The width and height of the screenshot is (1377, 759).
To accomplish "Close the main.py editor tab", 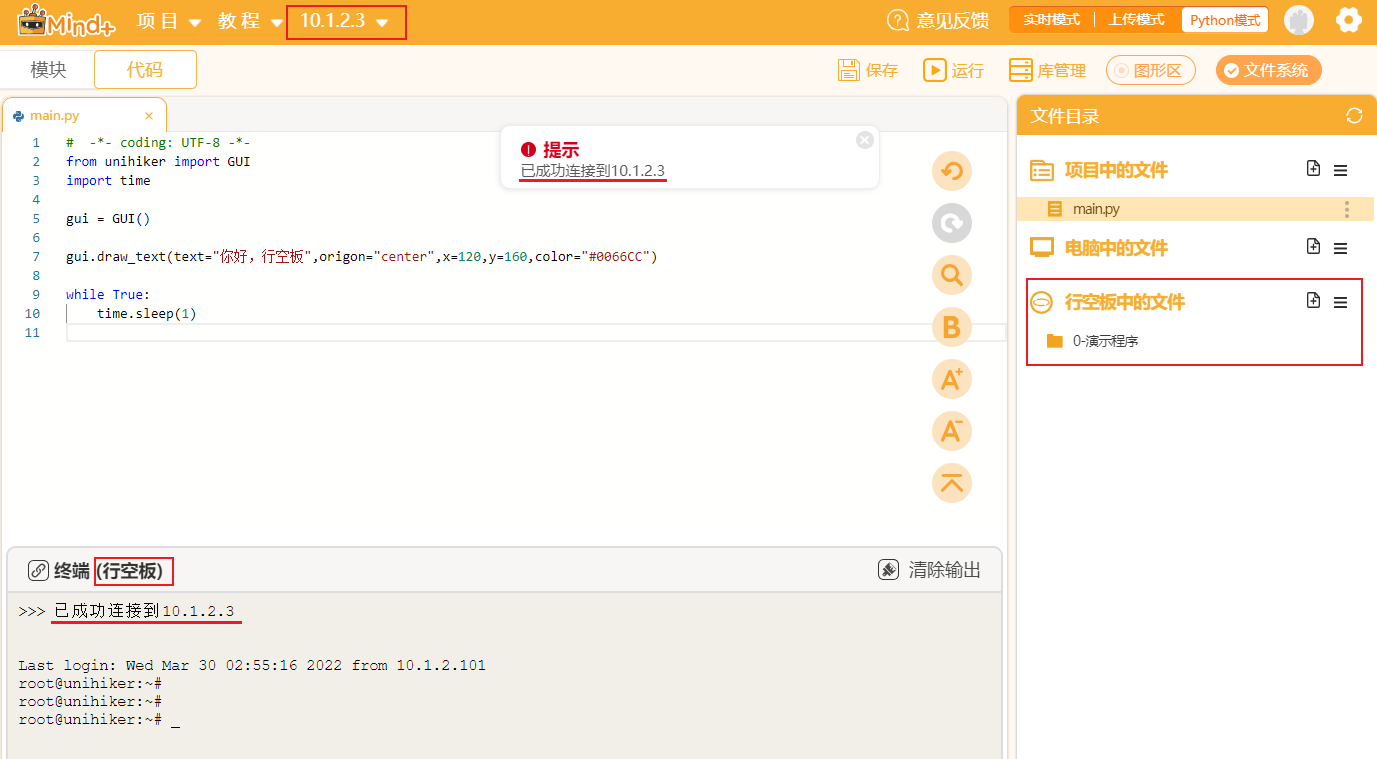I will (149, 116).
